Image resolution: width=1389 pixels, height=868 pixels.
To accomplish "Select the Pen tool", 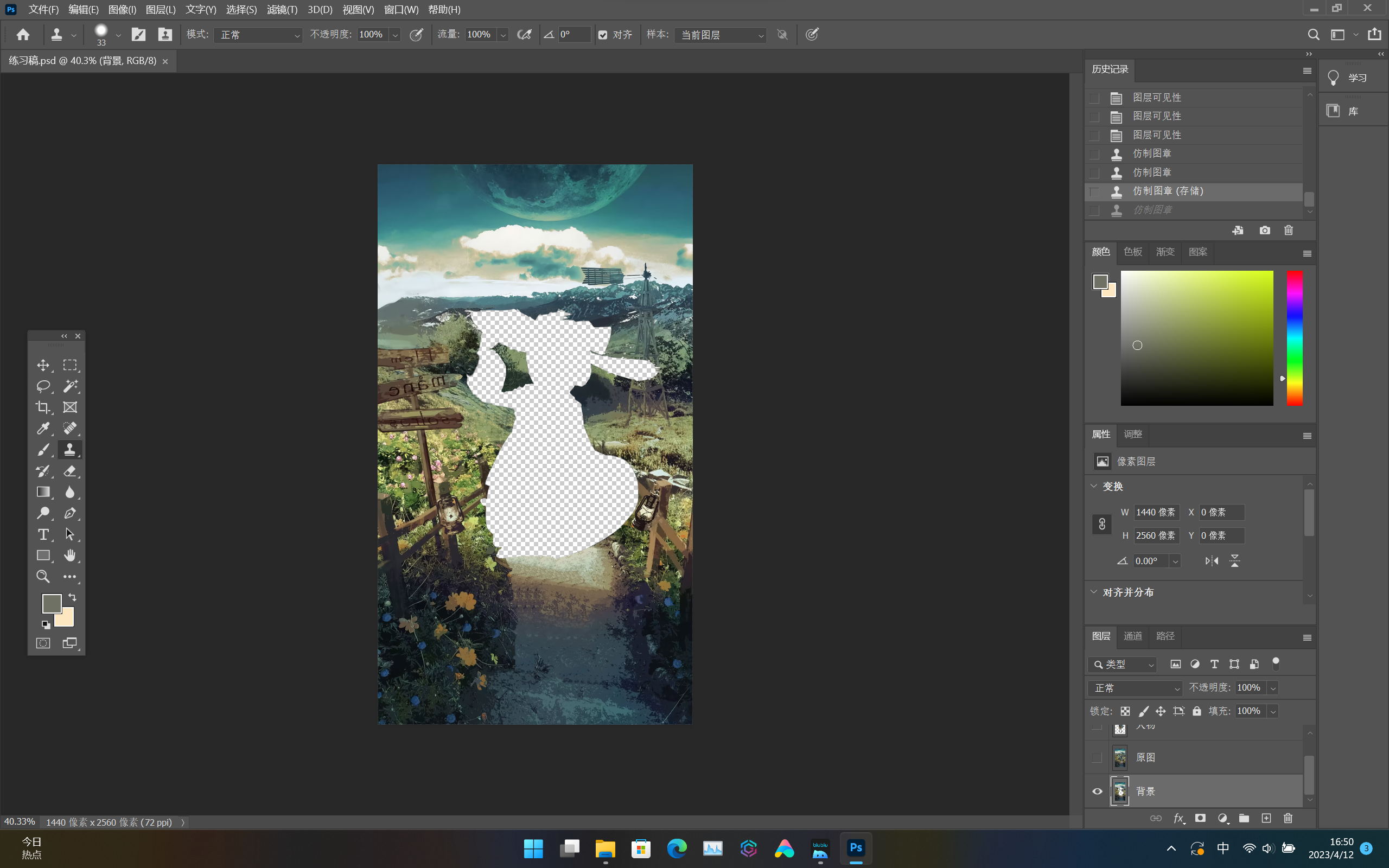I will pos(70,513).
